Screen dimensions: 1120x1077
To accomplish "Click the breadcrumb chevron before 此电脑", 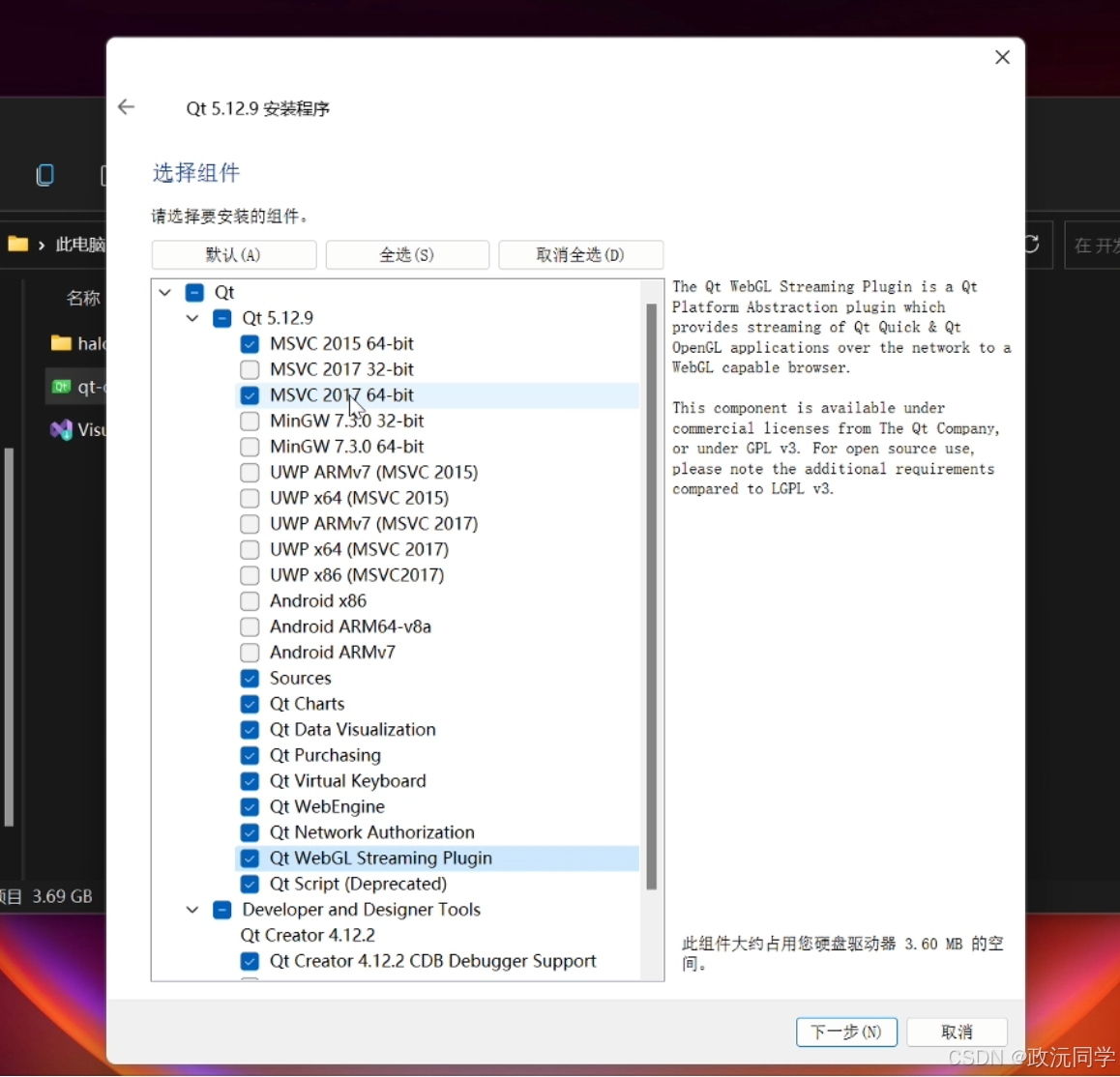I will coord(42,245).
